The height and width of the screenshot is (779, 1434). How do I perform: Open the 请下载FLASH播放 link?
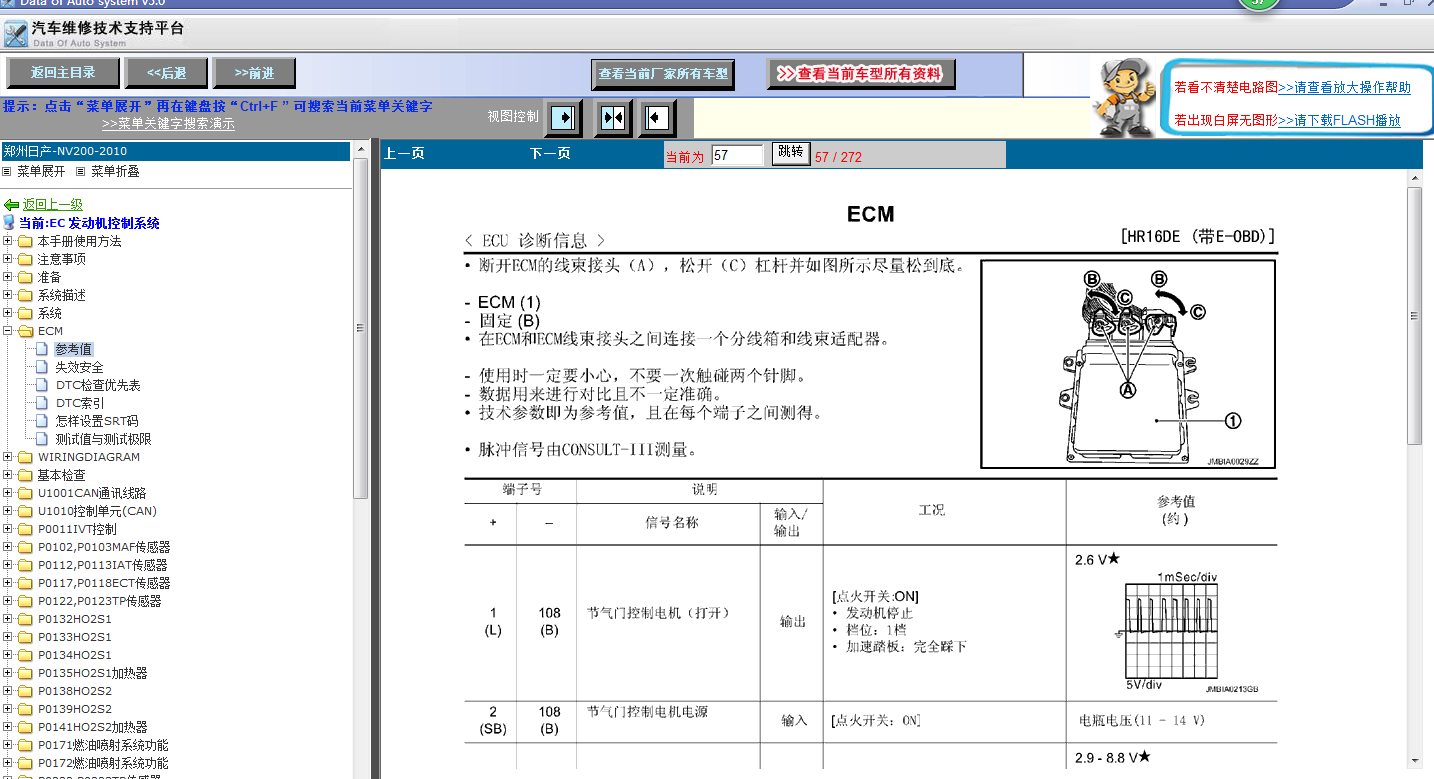click(1339, 120)
